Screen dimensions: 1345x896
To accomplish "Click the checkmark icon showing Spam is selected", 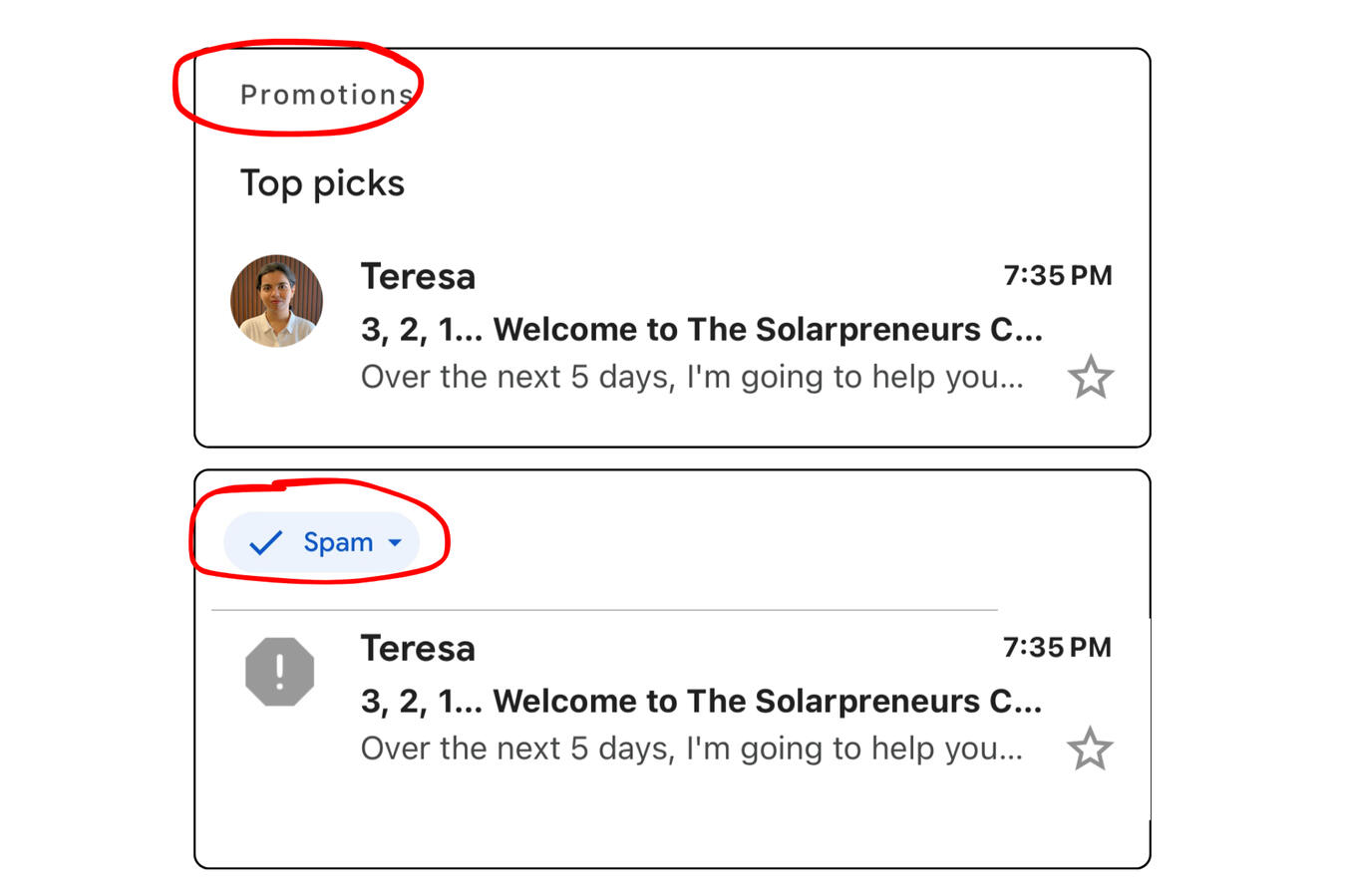I will click(x=263, y=542).
